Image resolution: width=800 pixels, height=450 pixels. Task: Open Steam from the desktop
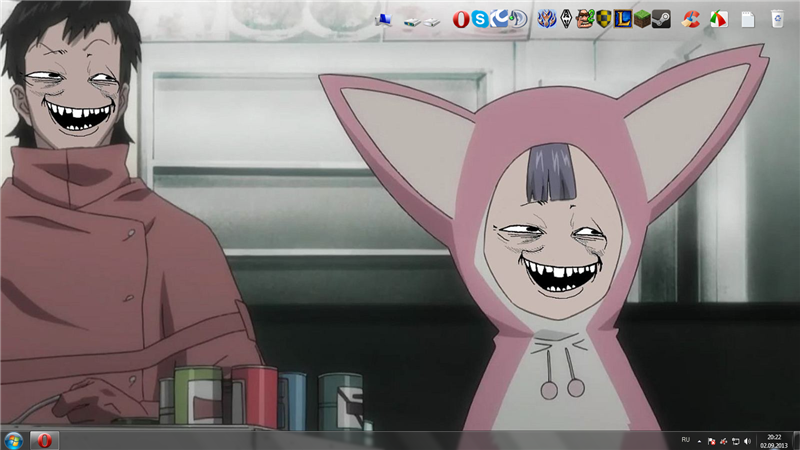click(x=661, y=19)
